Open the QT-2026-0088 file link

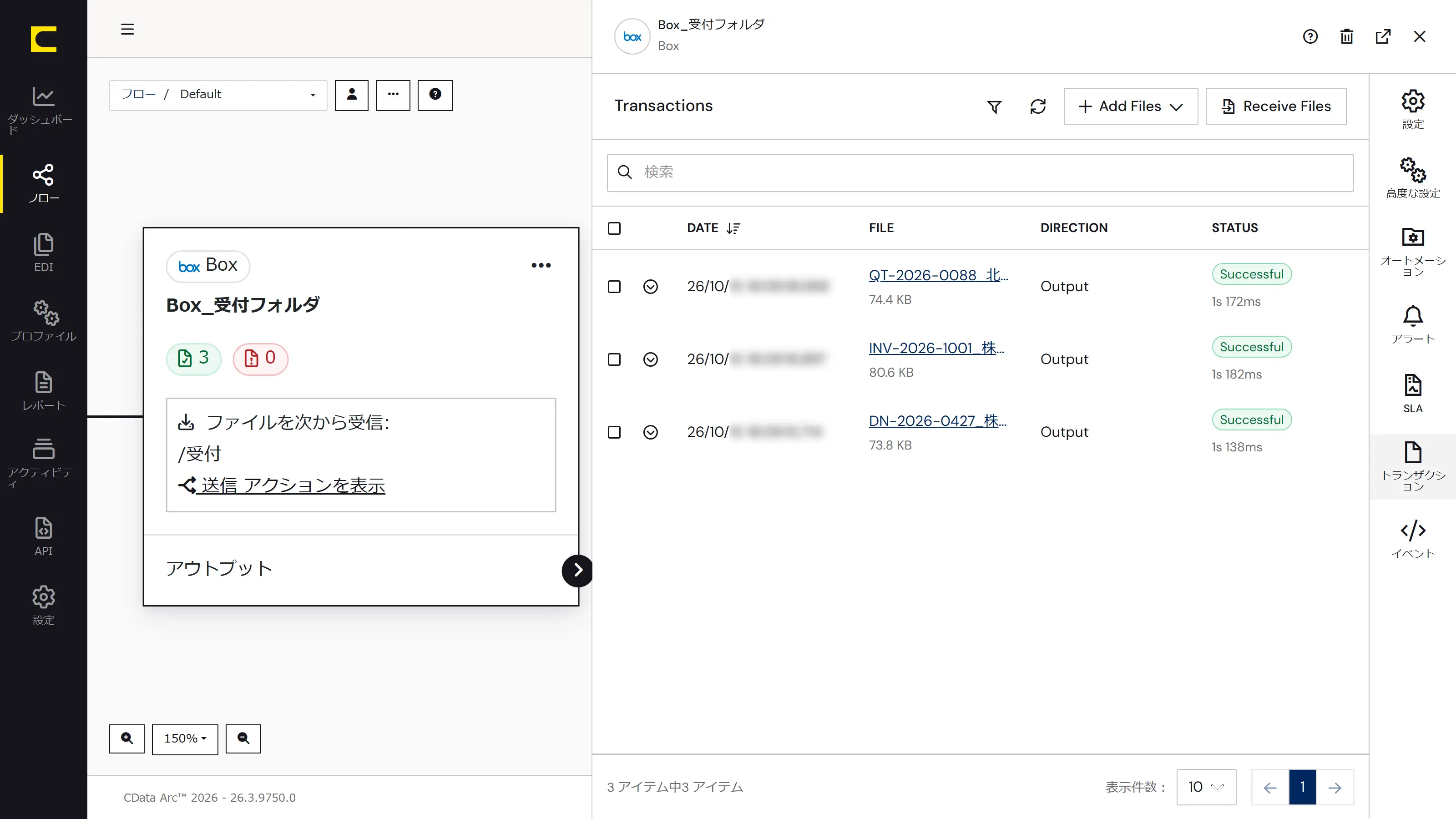coord(938,275)
